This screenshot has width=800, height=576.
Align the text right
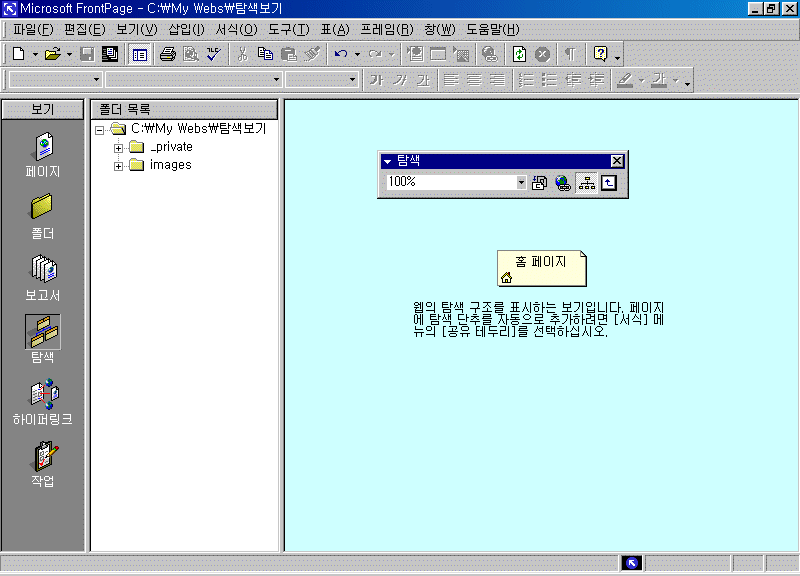pos(497,80)
